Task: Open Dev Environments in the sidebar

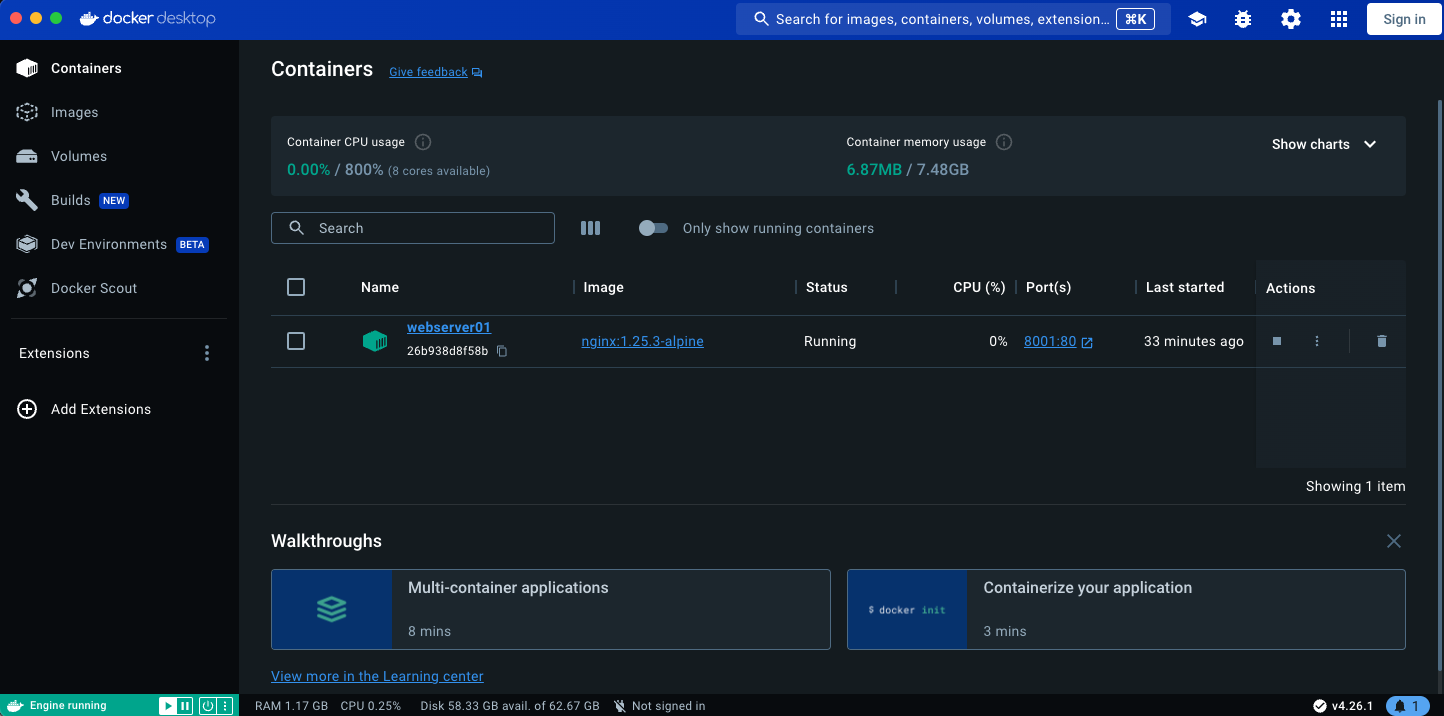Action: click(x=120, y=244)
